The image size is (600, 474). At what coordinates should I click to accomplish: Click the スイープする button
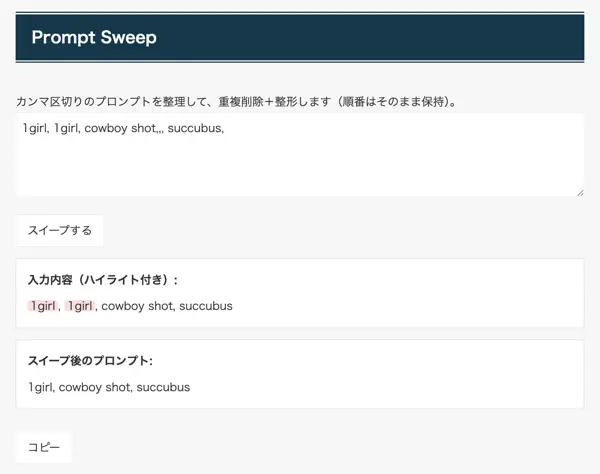[x=60, y=230]
